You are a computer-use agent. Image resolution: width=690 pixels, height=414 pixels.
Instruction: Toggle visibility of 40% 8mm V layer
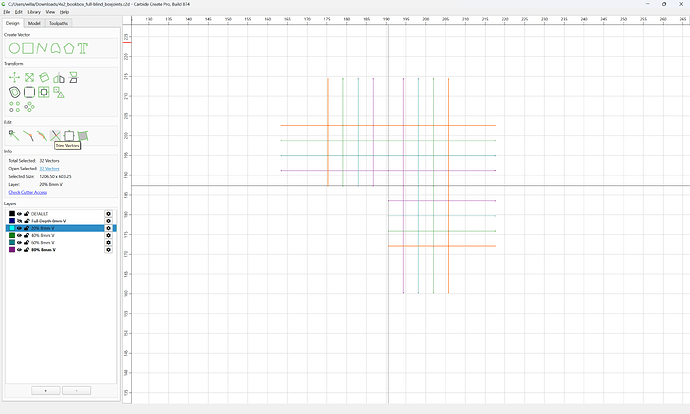(x=19, y=235)
